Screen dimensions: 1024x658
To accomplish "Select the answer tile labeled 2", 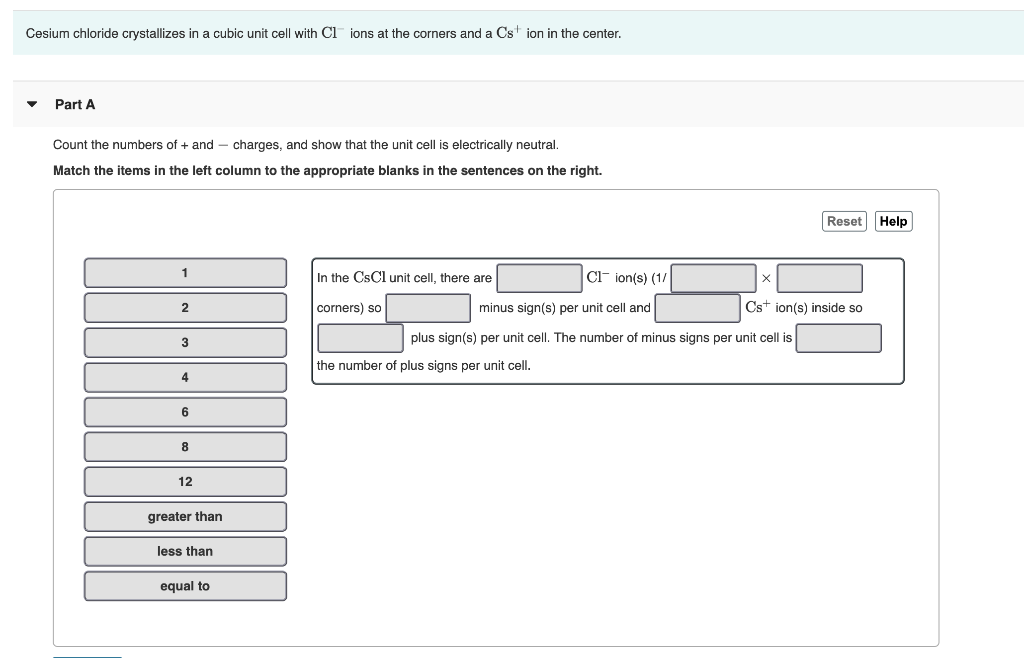I will click(185, 307).
